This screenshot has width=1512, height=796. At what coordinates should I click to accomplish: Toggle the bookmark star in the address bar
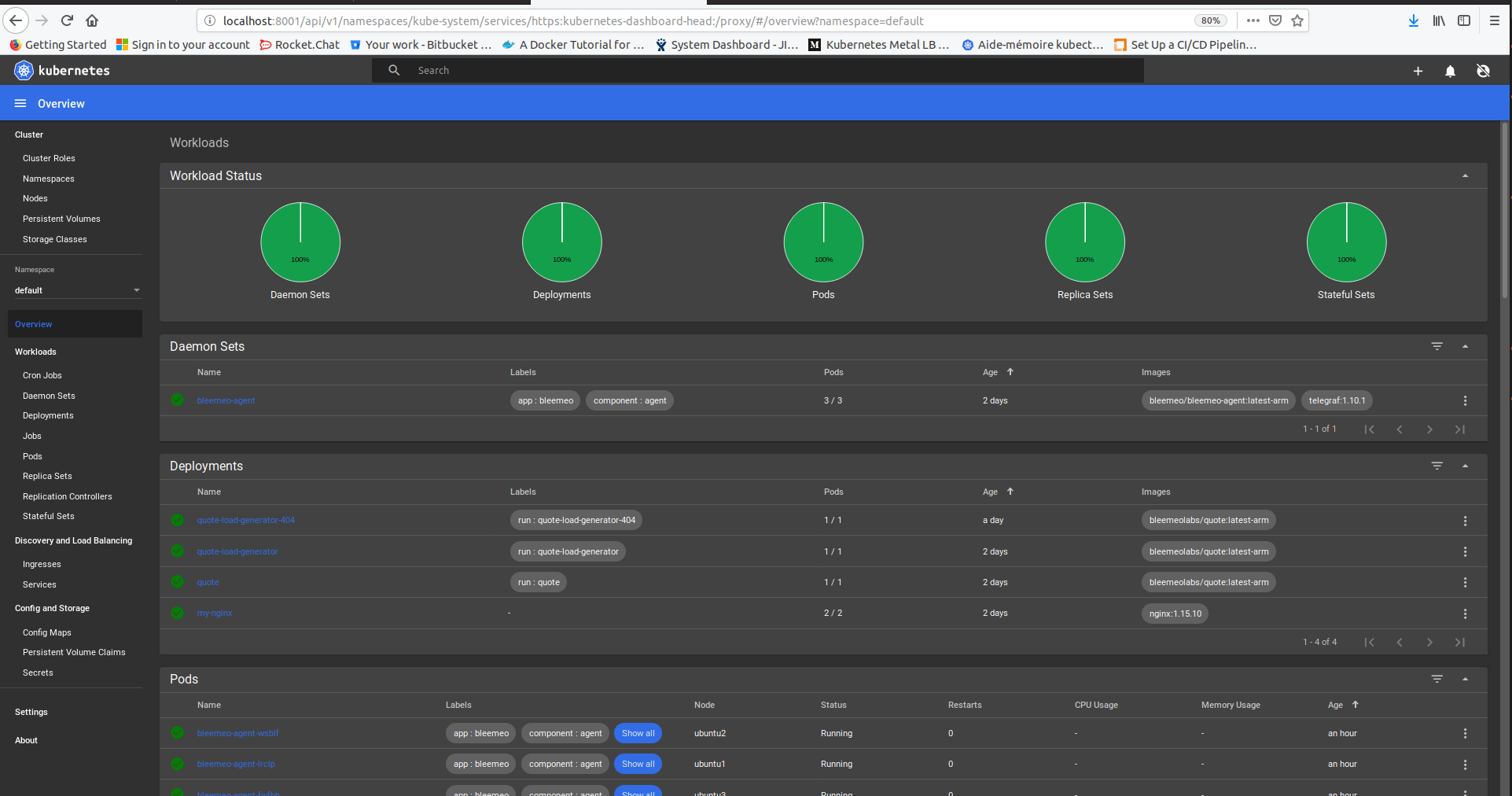[1298, 20]
